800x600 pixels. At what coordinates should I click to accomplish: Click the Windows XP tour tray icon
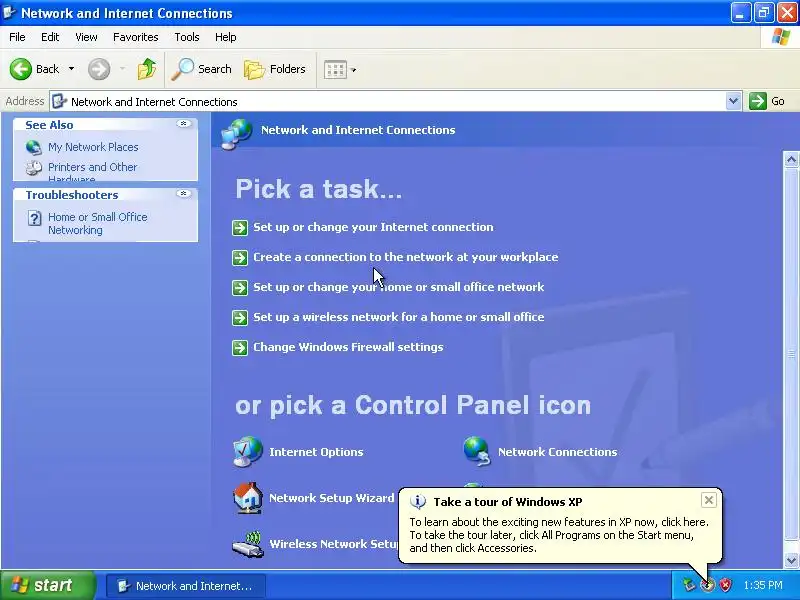pos(707,585)
